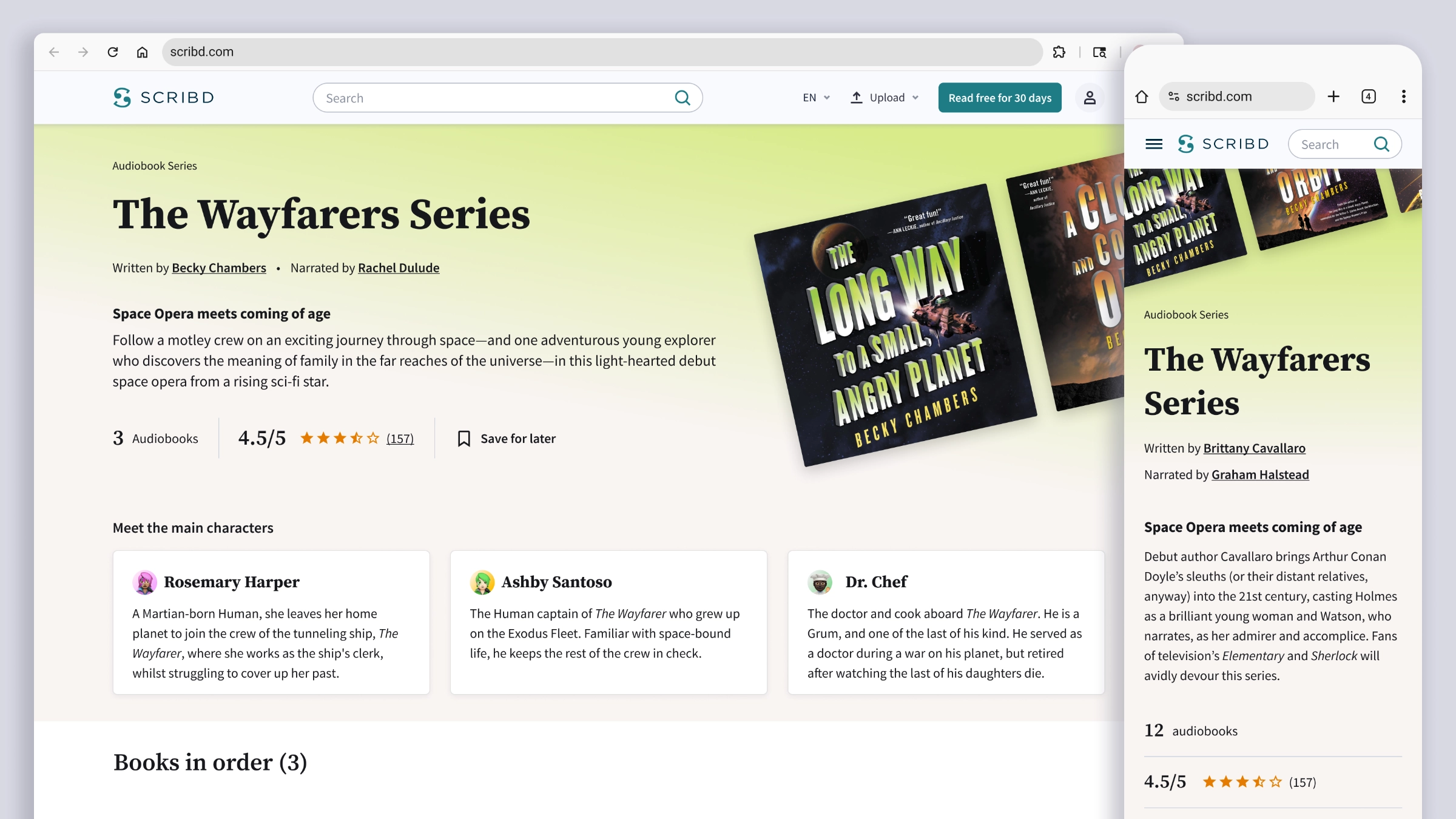Click the desktop '4.5/5' rating score
Viewport: 1456px width, 819px height.
[262, 438]
